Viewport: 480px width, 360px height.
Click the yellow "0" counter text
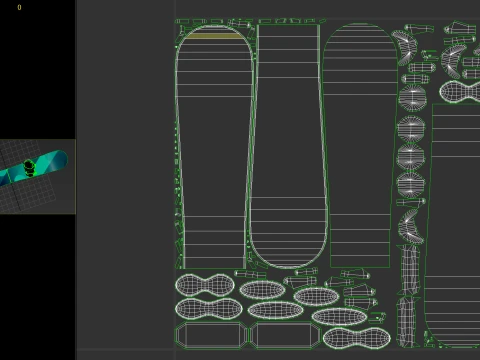point(19,7)
